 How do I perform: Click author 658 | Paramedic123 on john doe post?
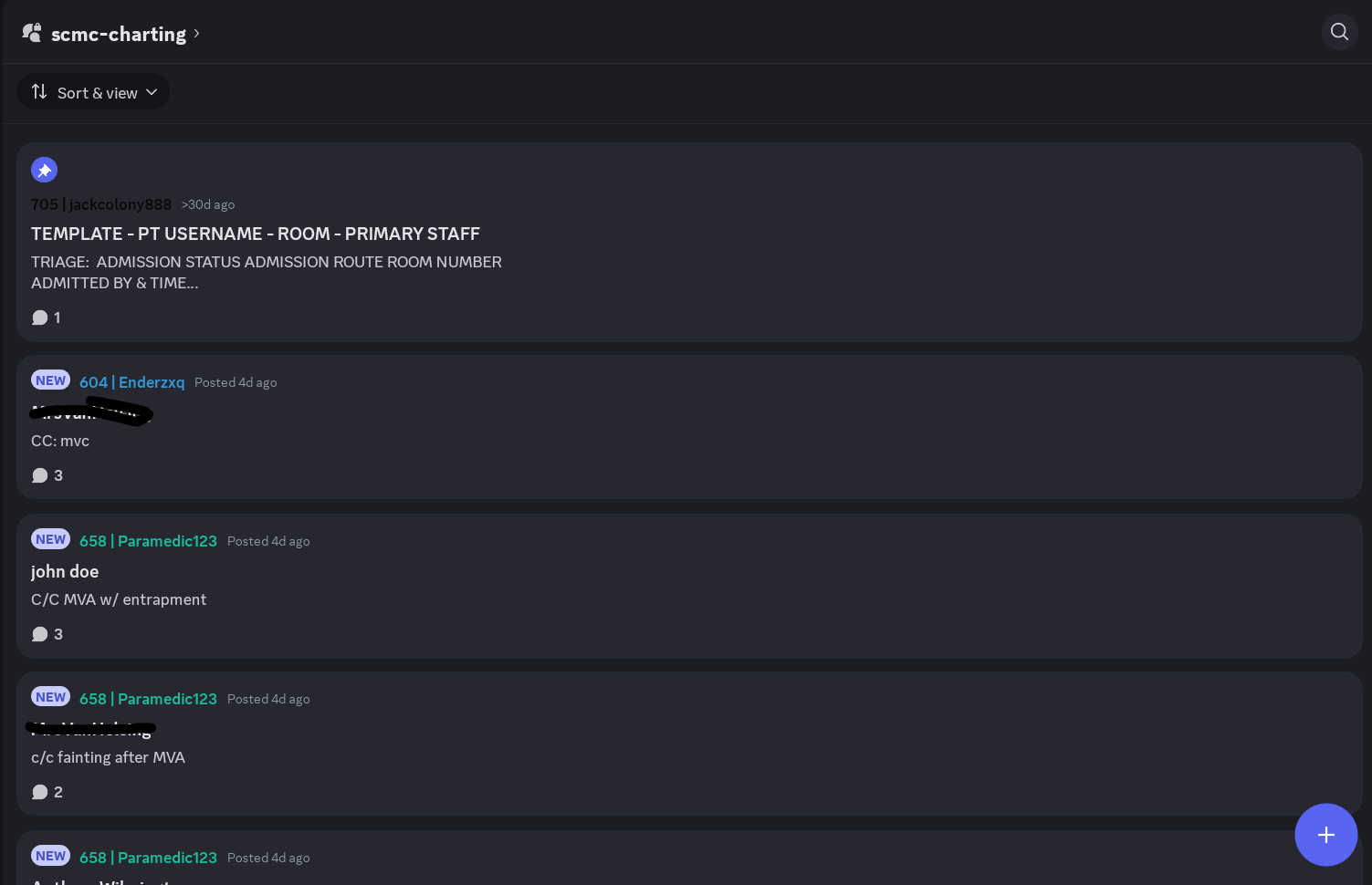point(148,541)
